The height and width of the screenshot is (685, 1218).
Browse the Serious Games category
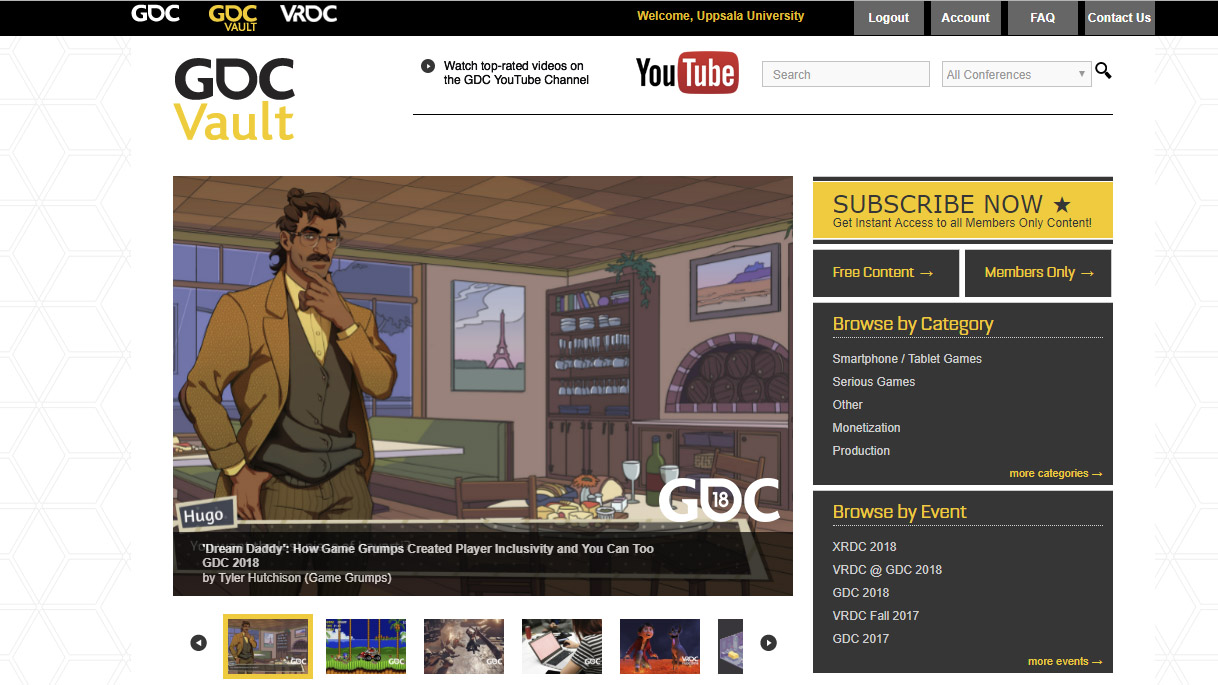[874, 382]
